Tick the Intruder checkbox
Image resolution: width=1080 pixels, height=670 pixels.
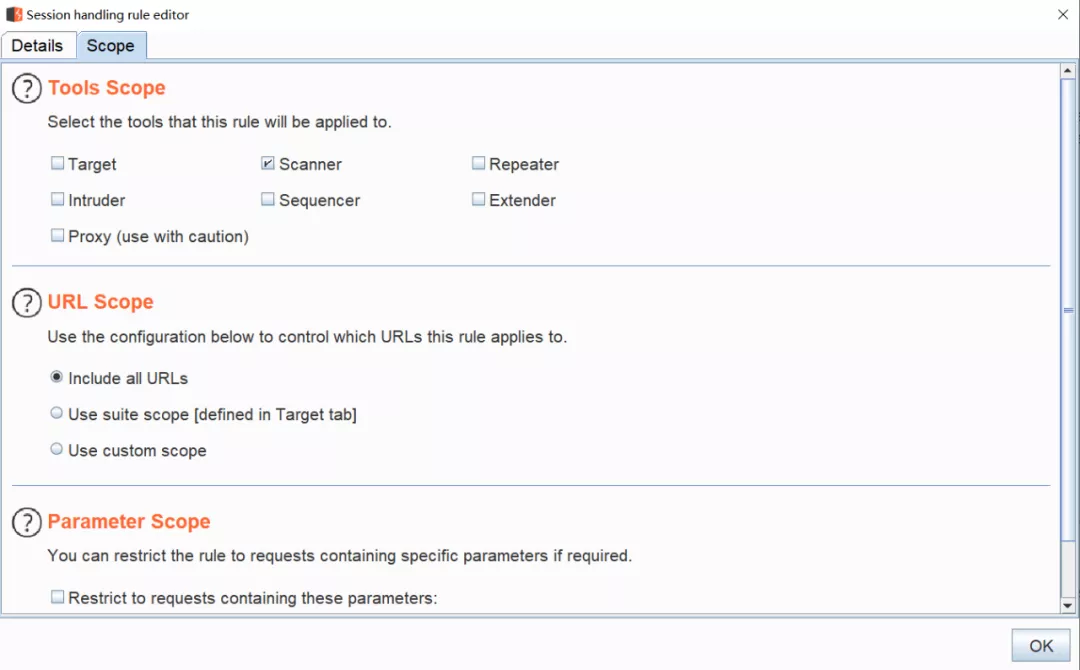57,199
